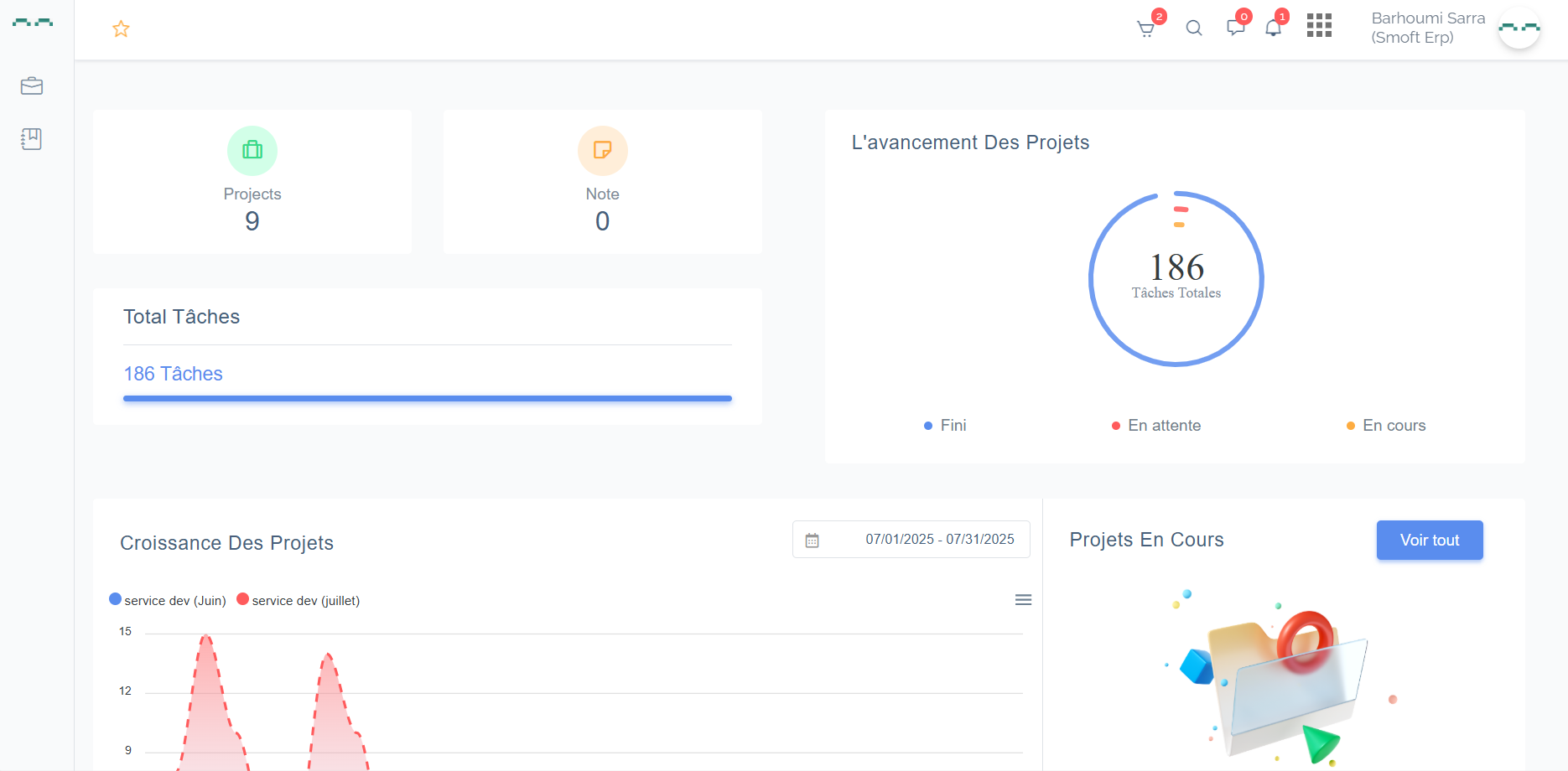Open the notebook sidebar icon
Image resolution: width=1568 pixels, height=771 pixels.
point(32,139)
